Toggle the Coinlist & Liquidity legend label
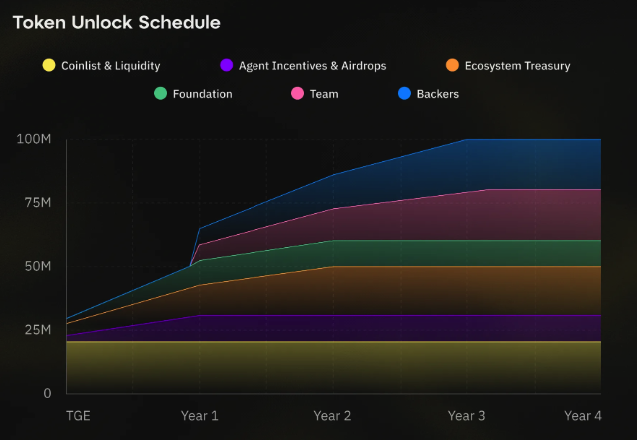The height and width of the screenshot is (440, 637). click(x=110, y=66)
